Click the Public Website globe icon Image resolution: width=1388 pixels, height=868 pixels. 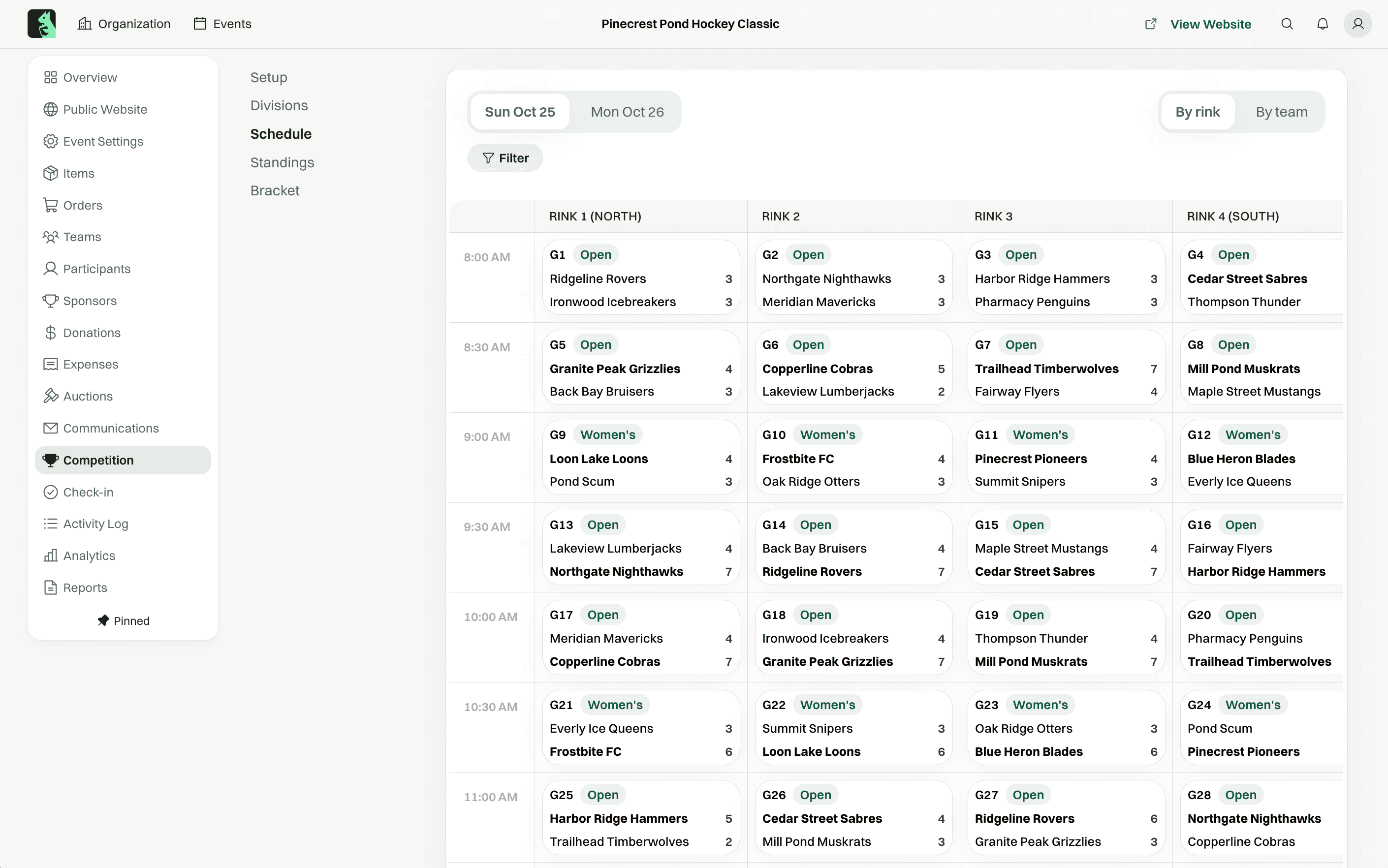point(51,109)
